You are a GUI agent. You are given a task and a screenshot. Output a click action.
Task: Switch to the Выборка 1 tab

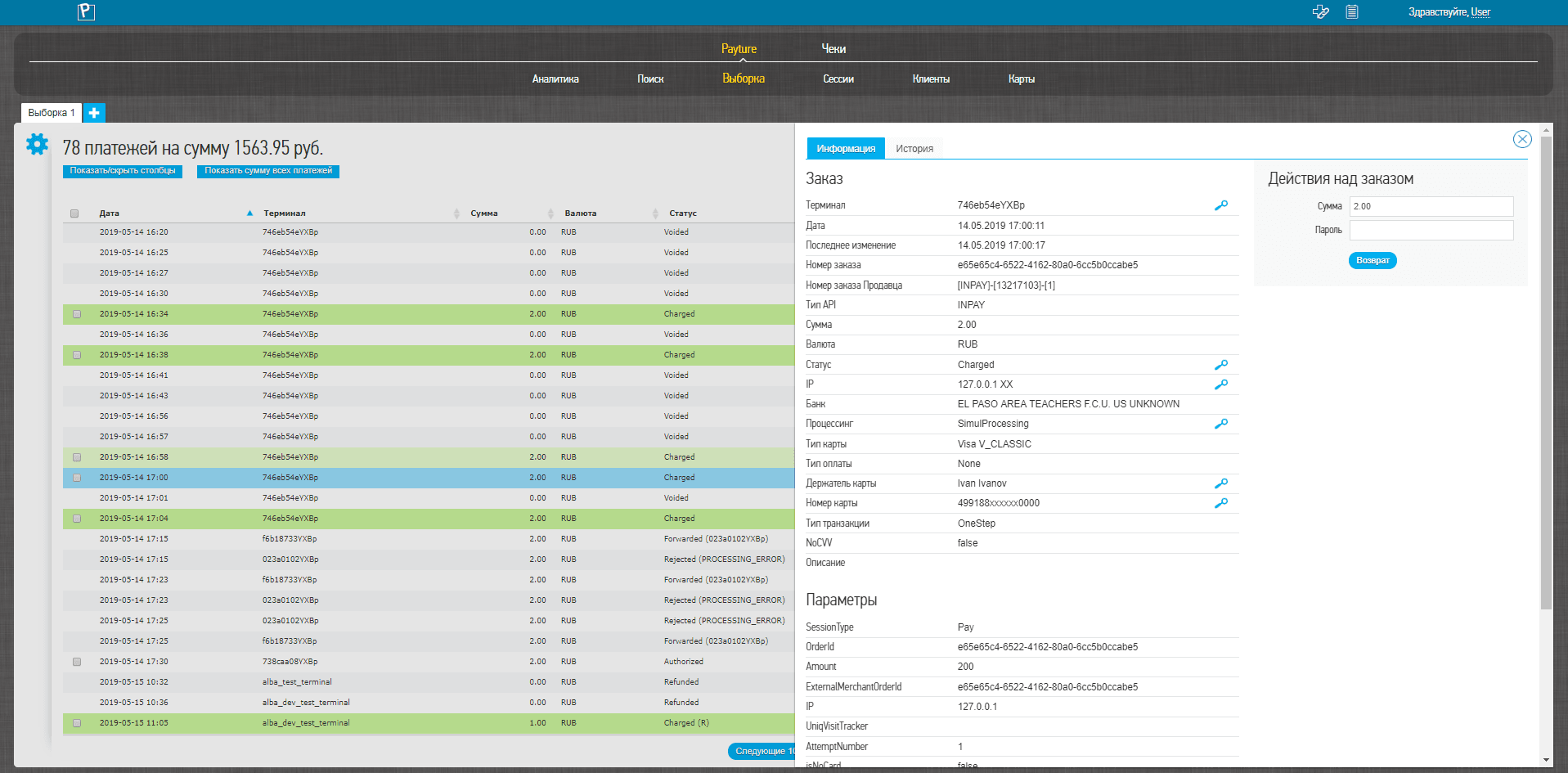(x=52, y=113)
